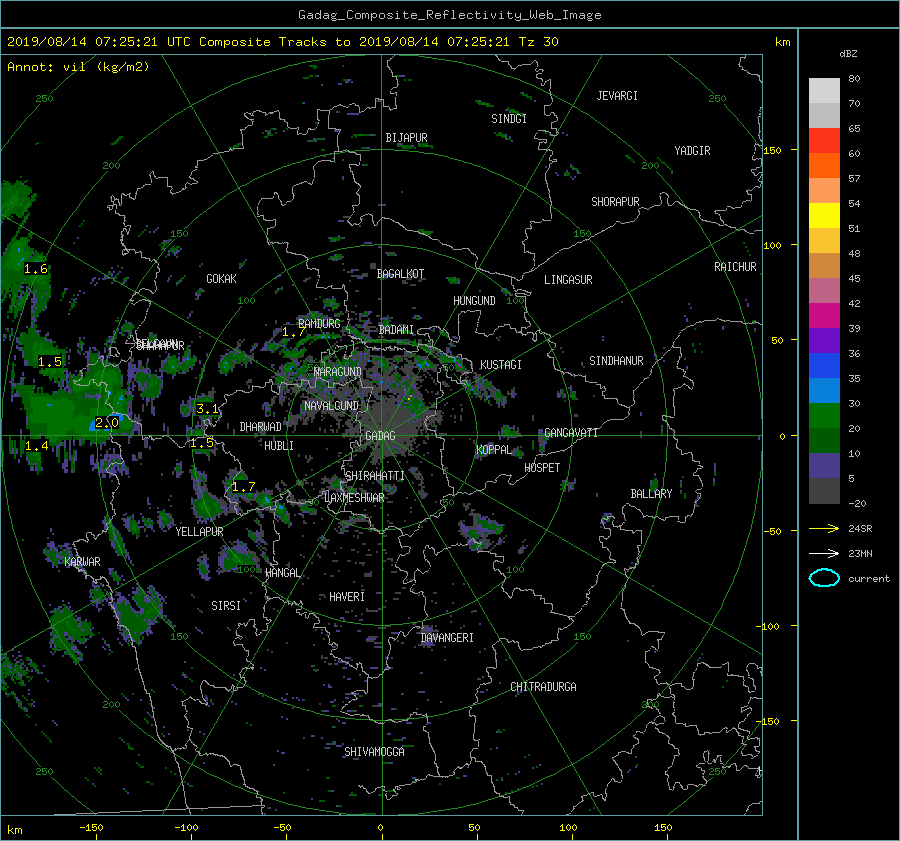Click the 'dBZ' scale heading
Viewport: 900px width, 841px height.
point(848,53)
